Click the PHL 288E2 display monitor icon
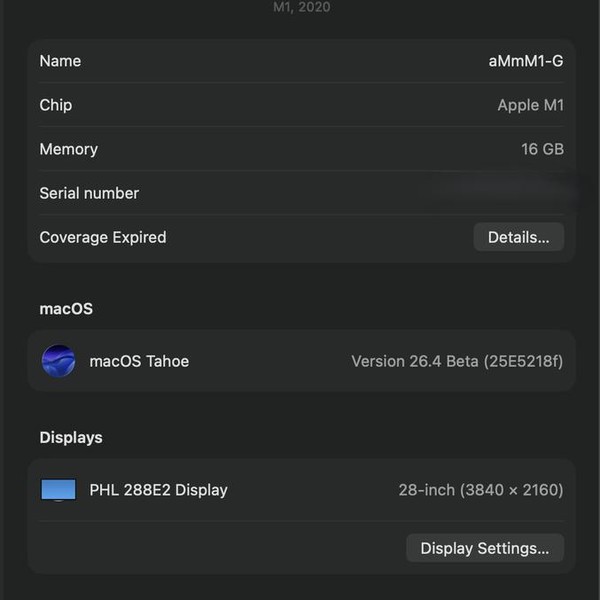The width and height of the screenshot is (600, 600). click(58, 490)
